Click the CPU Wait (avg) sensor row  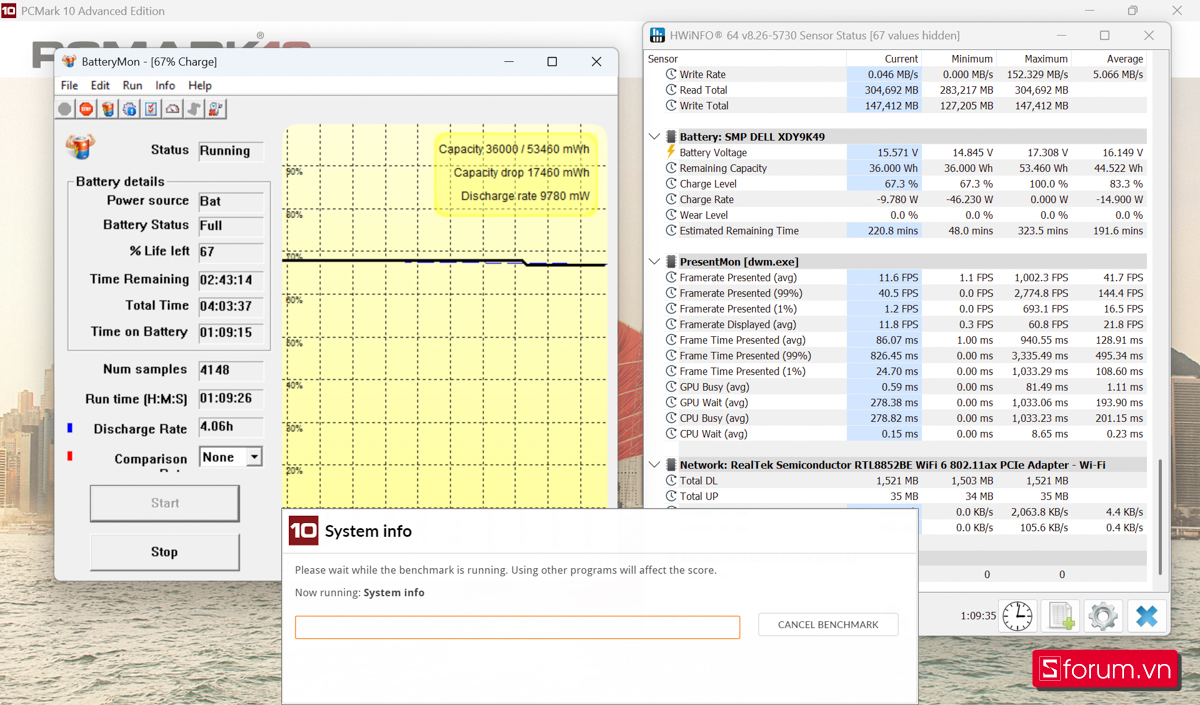pos(897,434)
